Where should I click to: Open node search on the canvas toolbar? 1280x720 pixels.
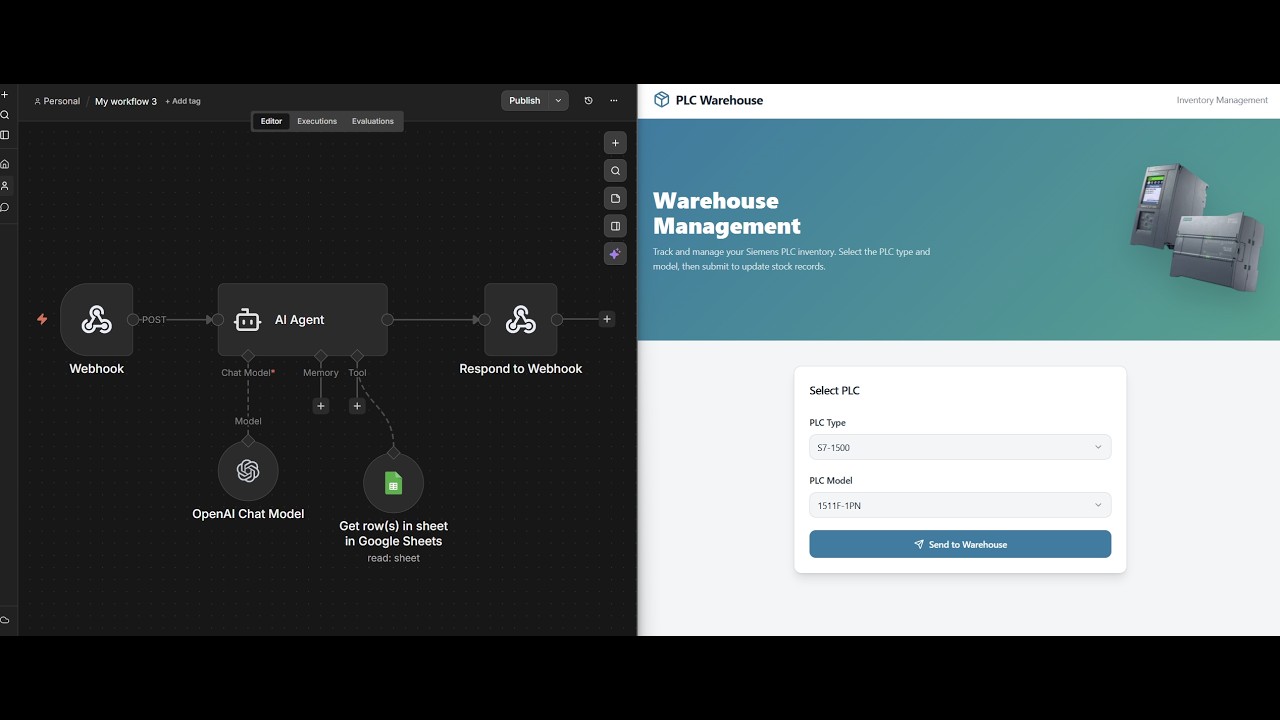(x=615, y=171)
